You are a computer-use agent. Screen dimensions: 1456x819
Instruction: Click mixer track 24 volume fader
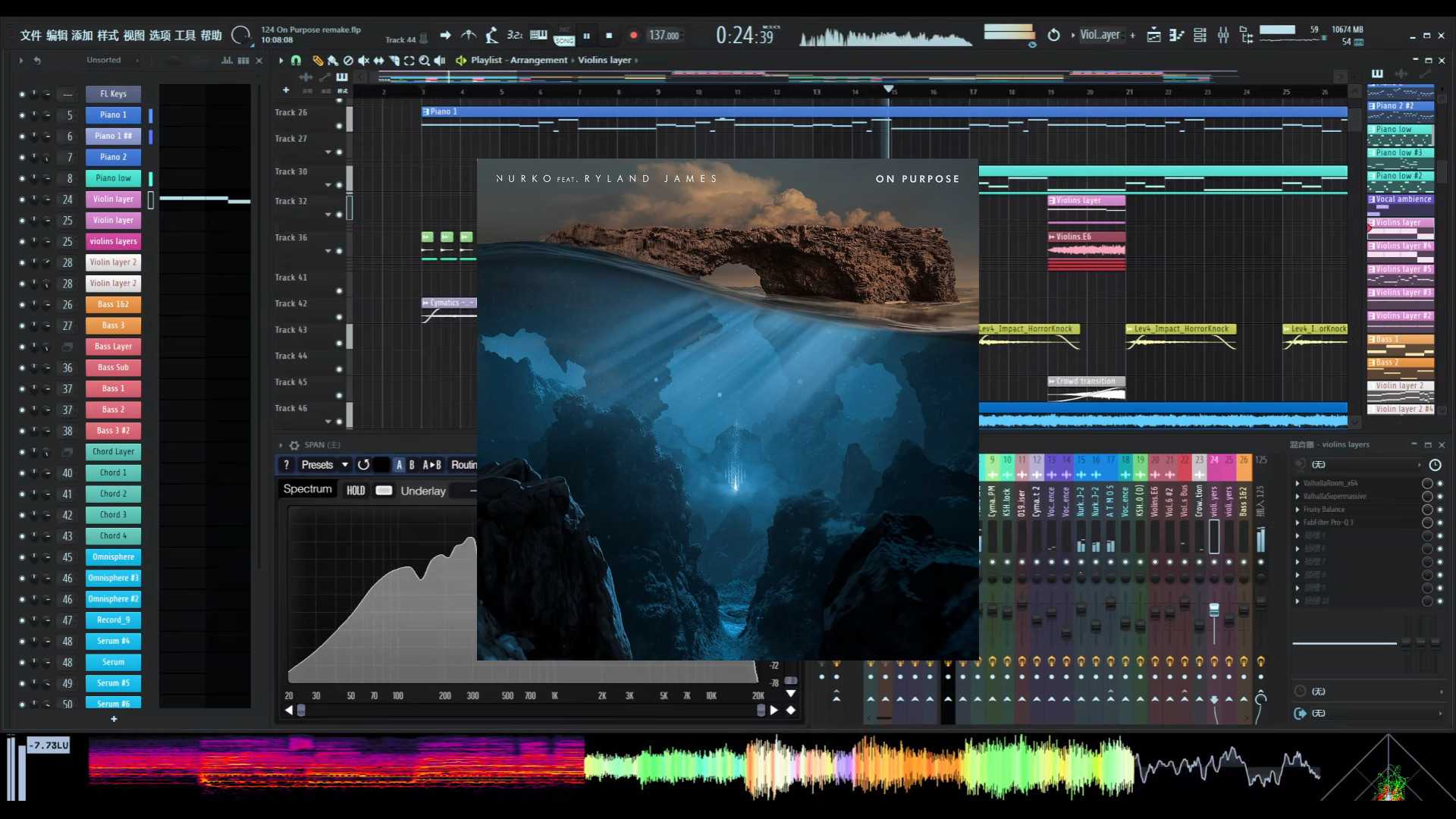pyautogui.click(x=1214, y=610)
